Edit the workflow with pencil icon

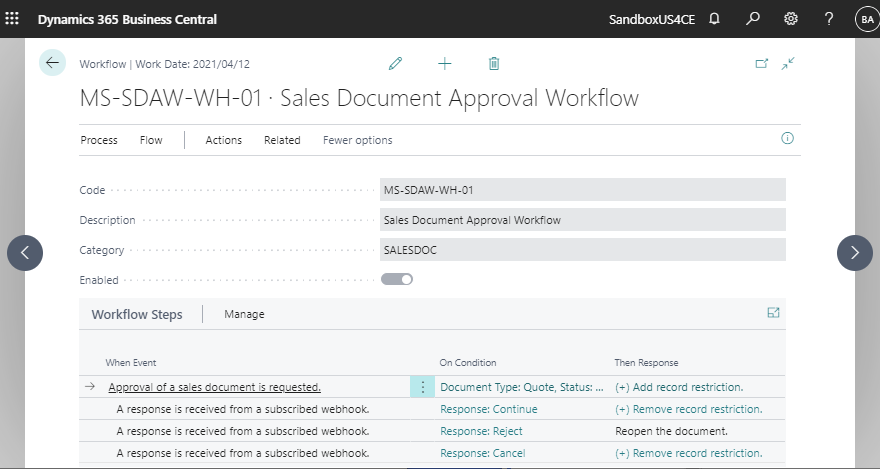(395, 63)
